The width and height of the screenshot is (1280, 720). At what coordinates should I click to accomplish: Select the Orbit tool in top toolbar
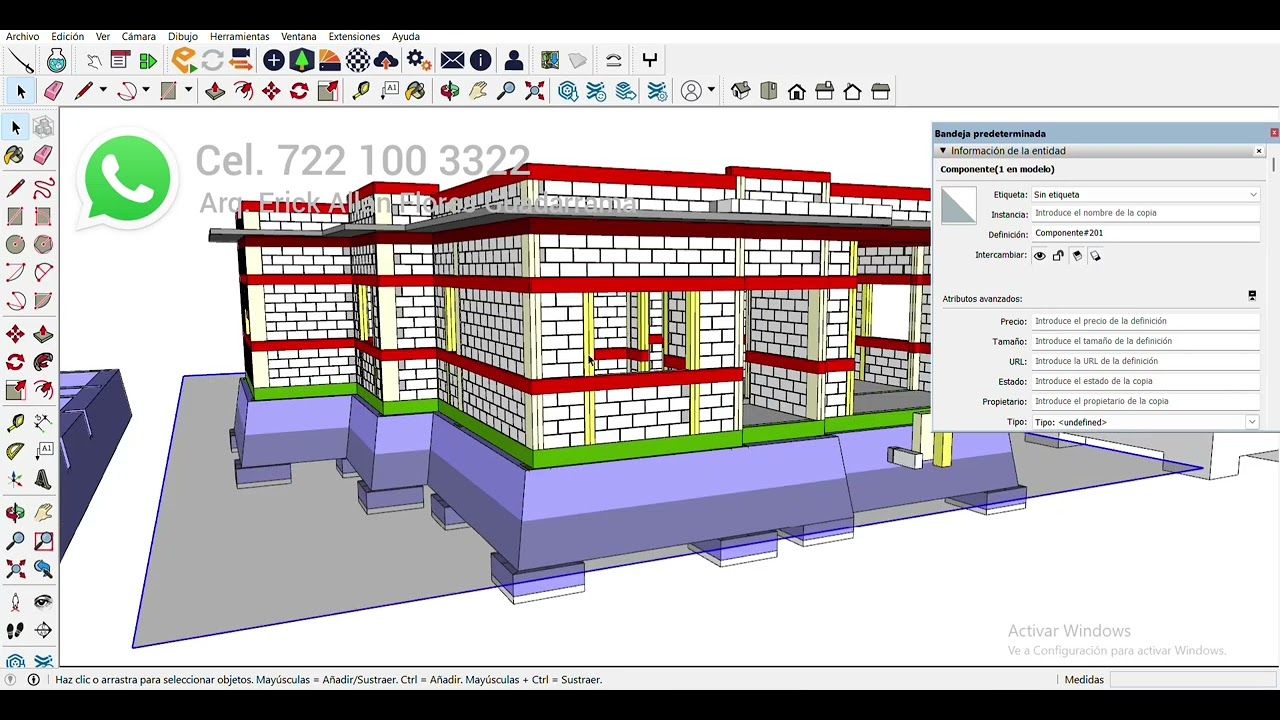450,91
